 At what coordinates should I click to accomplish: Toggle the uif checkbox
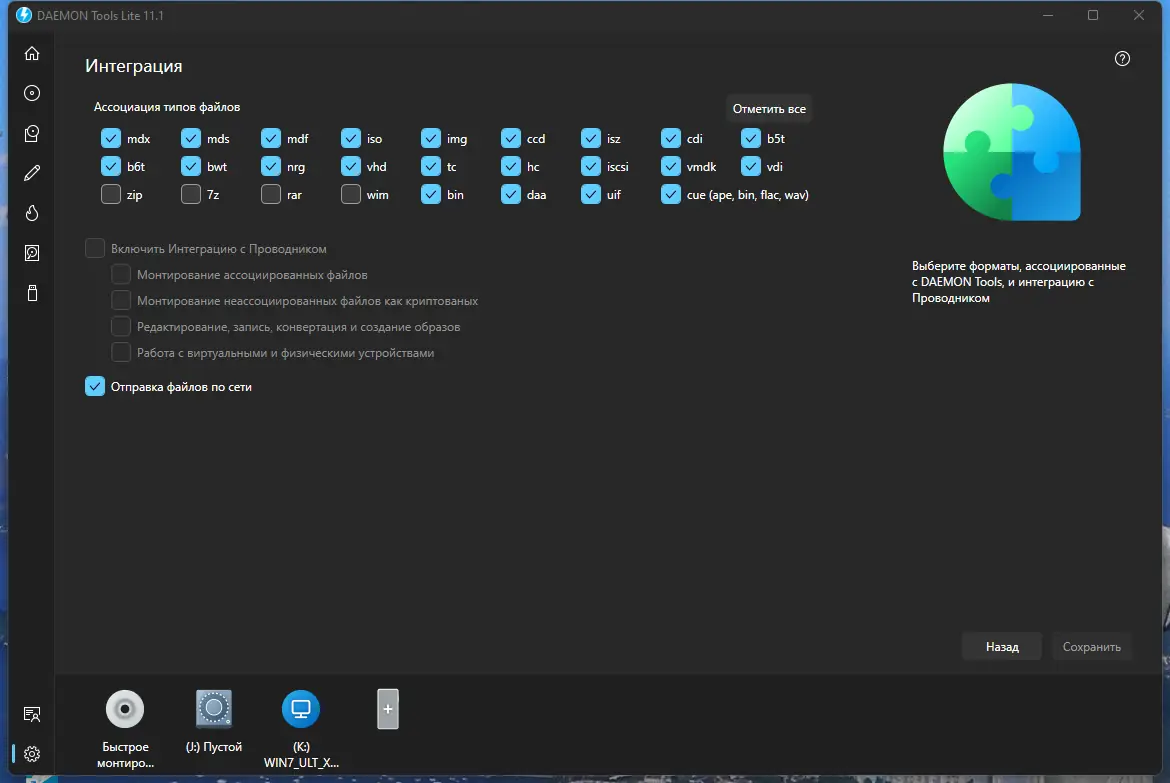point(591,194)
